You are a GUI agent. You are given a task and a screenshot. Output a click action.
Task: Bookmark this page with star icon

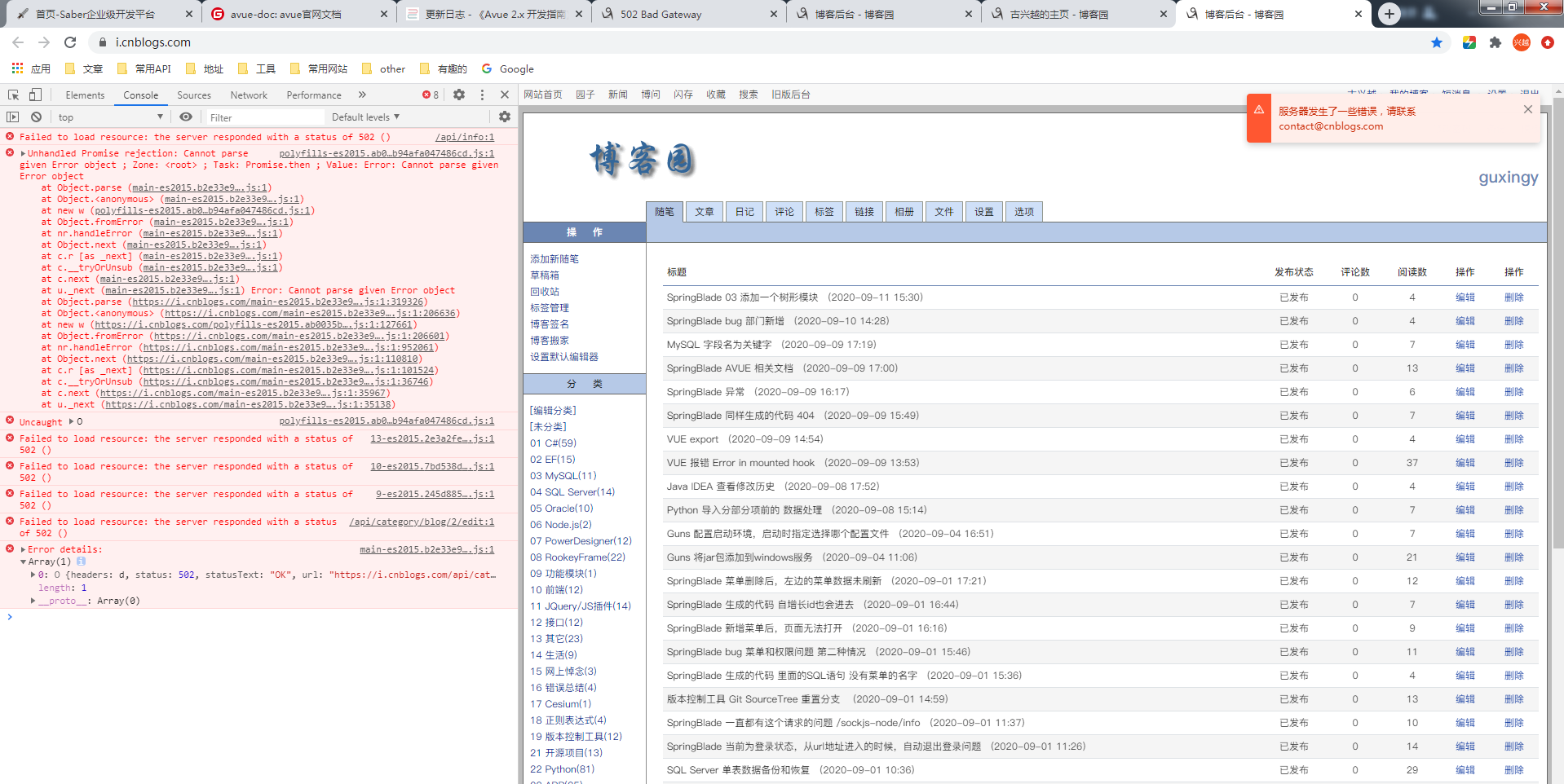click(1437, 42)
